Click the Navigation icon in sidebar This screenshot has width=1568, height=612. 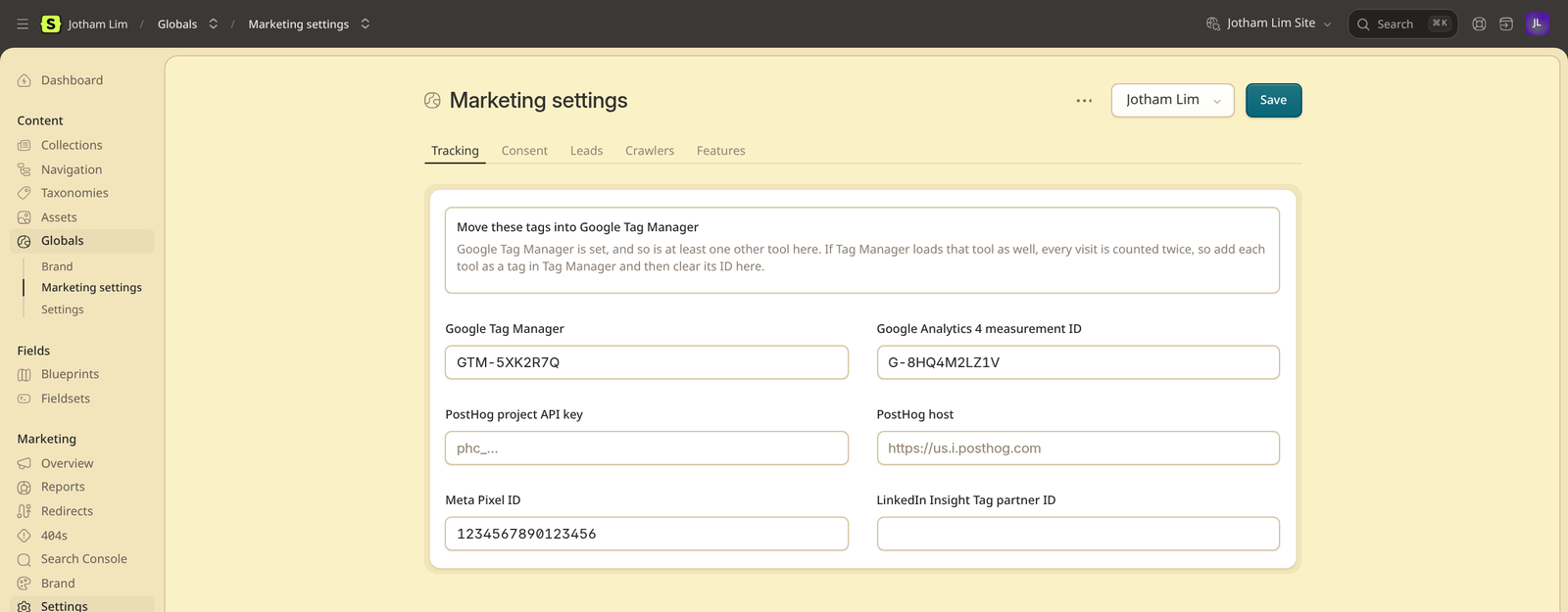click(x=24, y=169)
